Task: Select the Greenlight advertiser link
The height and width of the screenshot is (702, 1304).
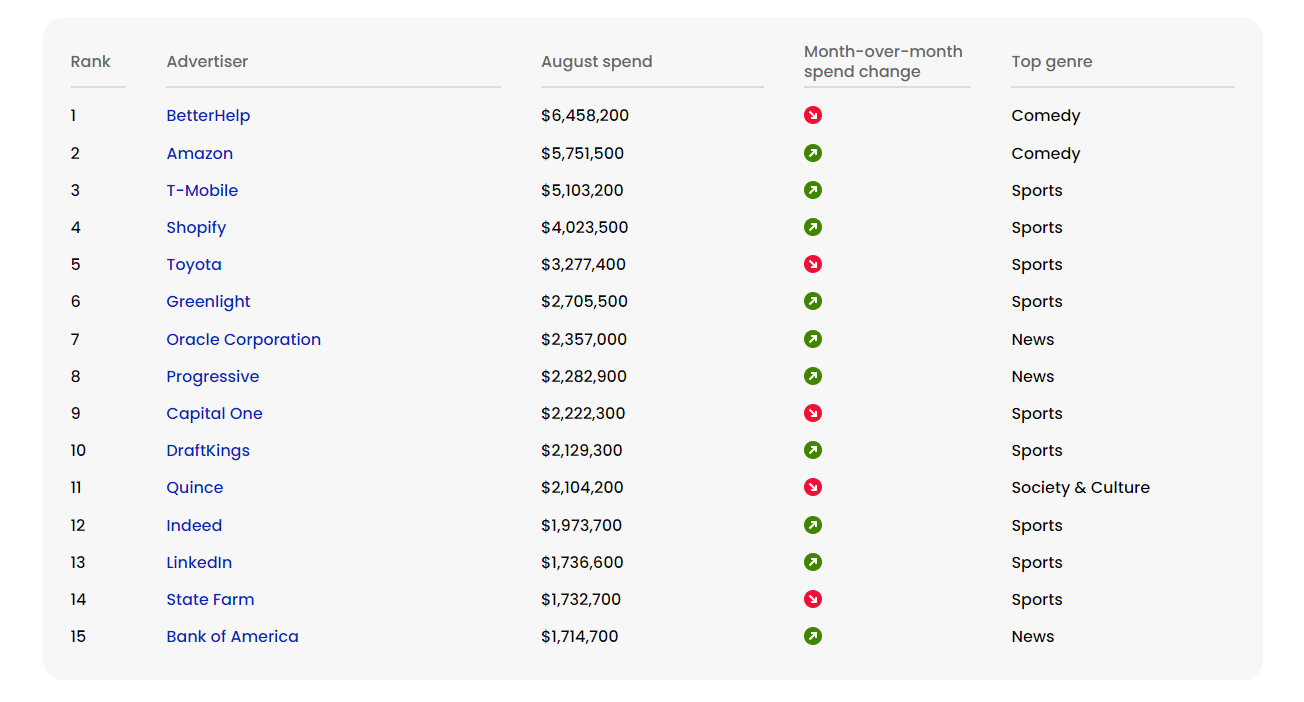Action: pos(208,302)
